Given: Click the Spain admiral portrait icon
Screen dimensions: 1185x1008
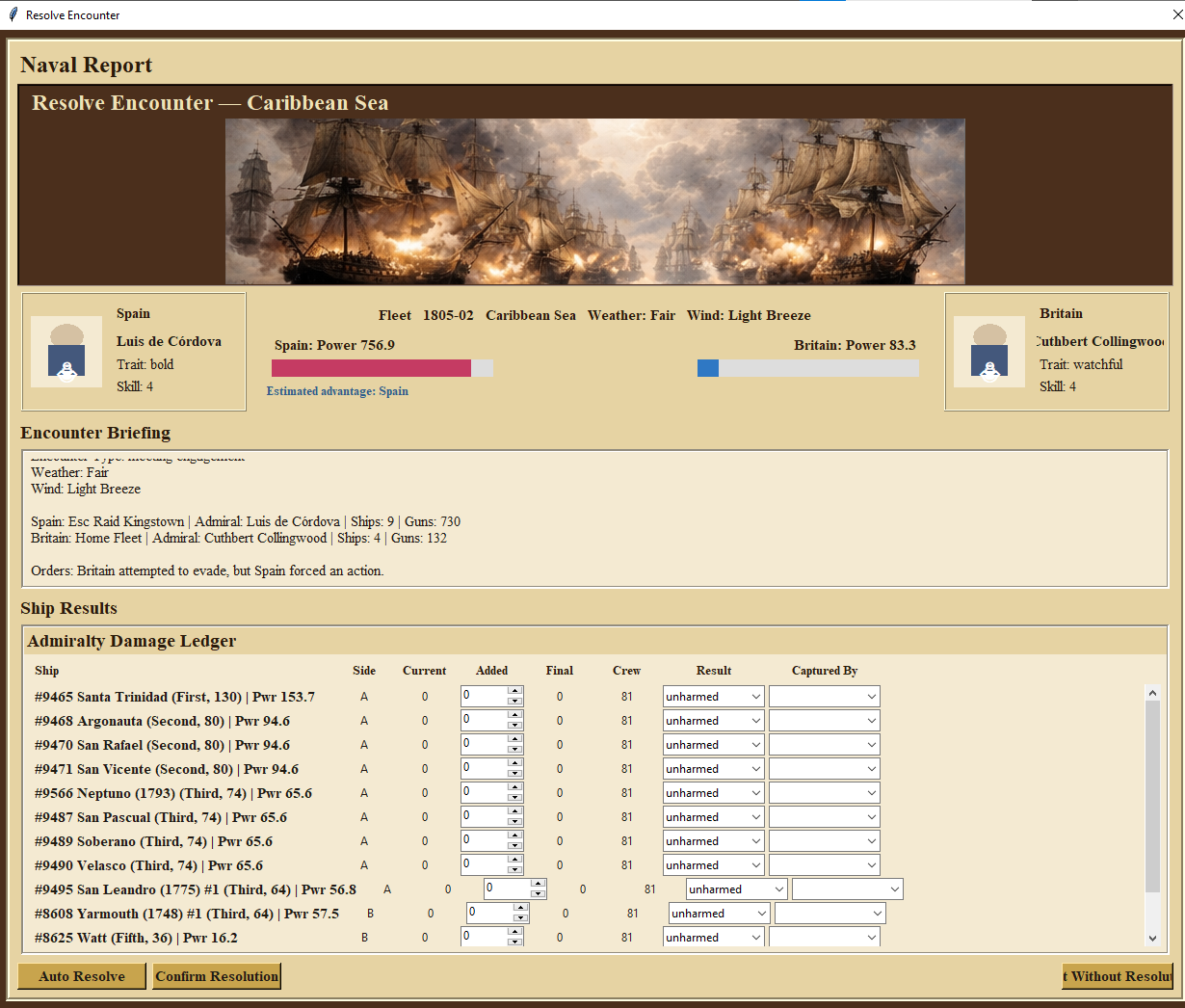Looking at the screenshot, I should coord(66,352).
